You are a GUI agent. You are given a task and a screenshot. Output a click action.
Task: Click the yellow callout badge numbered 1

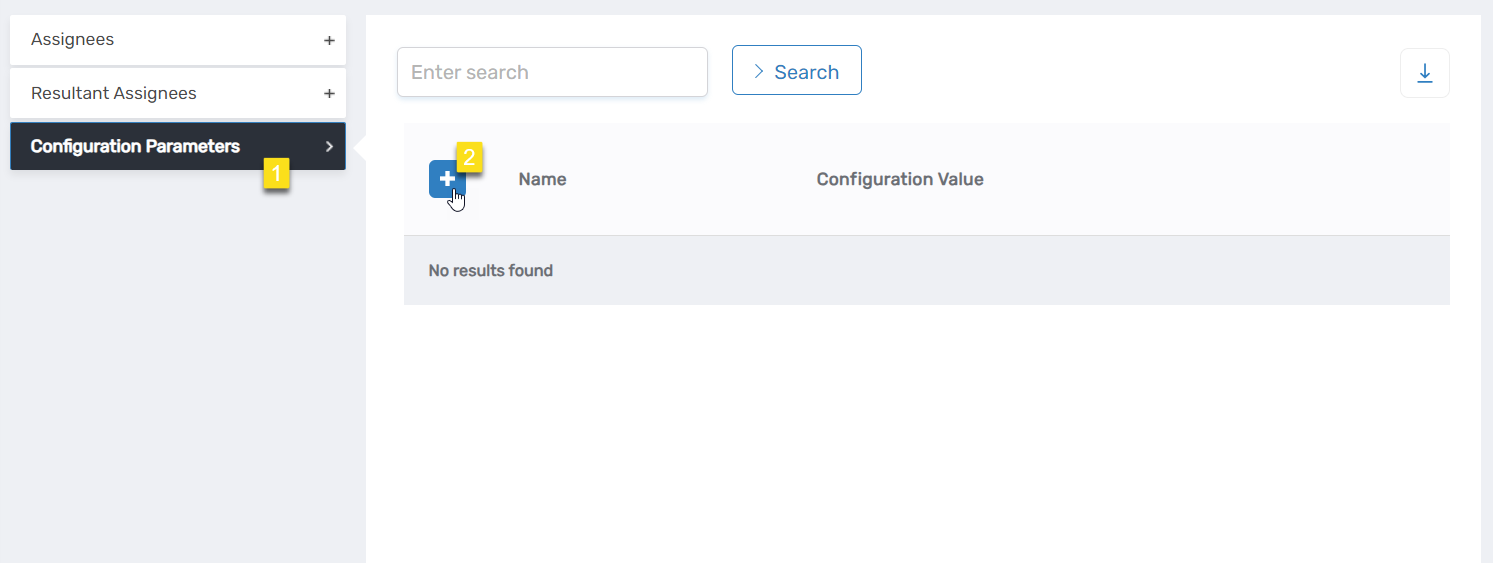click(x=276, y=173)
